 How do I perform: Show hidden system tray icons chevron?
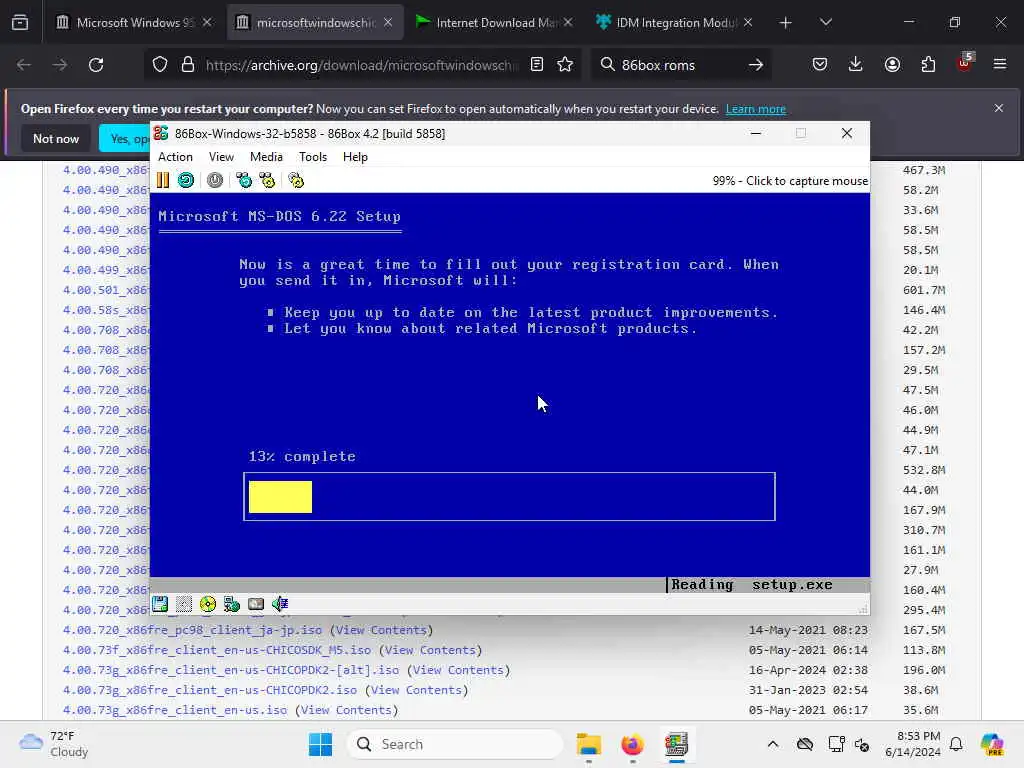tap(773, 744)
